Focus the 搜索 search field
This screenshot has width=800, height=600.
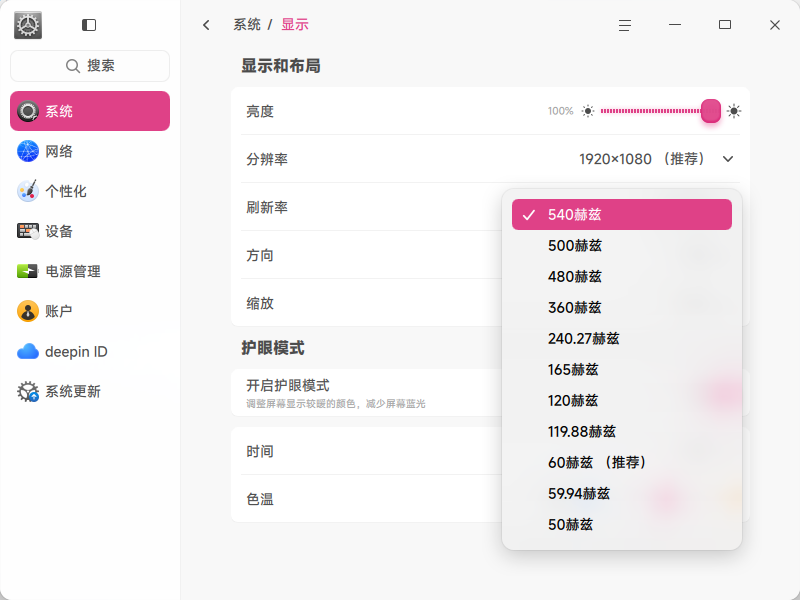click(x=90, y=66)
